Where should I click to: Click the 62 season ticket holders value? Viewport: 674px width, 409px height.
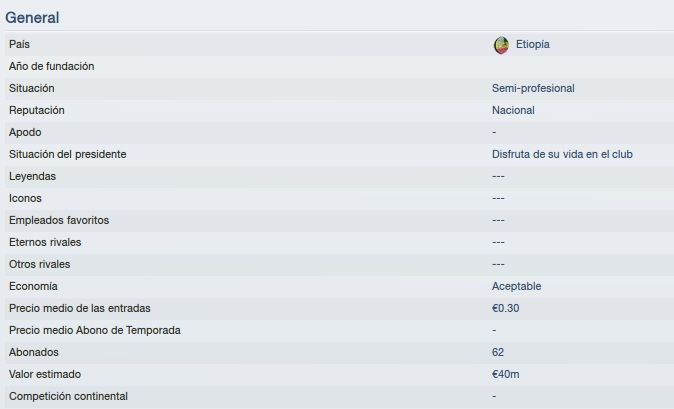498,352
